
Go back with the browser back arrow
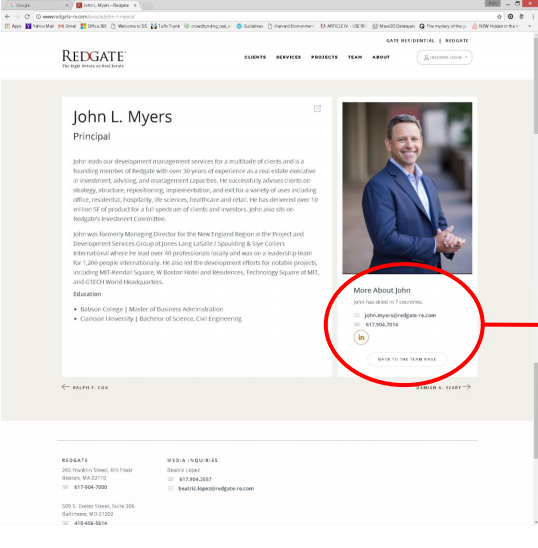7,16
